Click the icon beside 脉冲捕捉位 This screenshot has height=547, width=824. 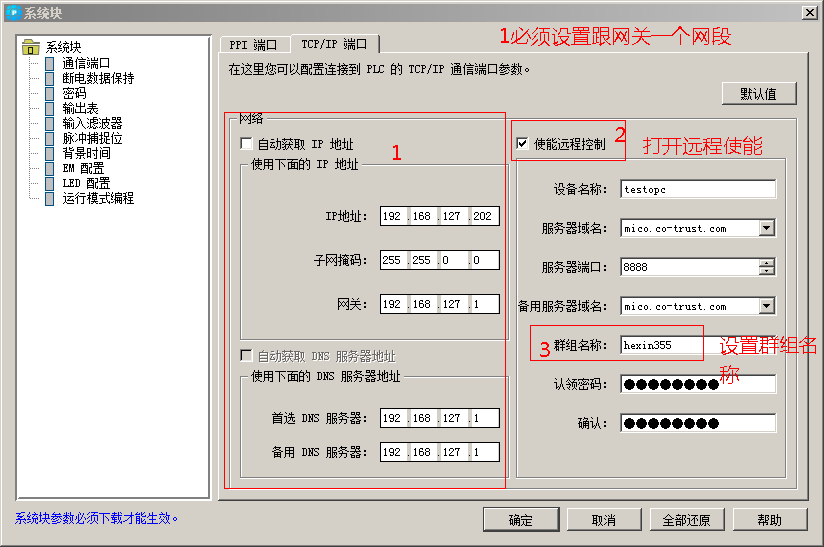[x=49, y=139]
